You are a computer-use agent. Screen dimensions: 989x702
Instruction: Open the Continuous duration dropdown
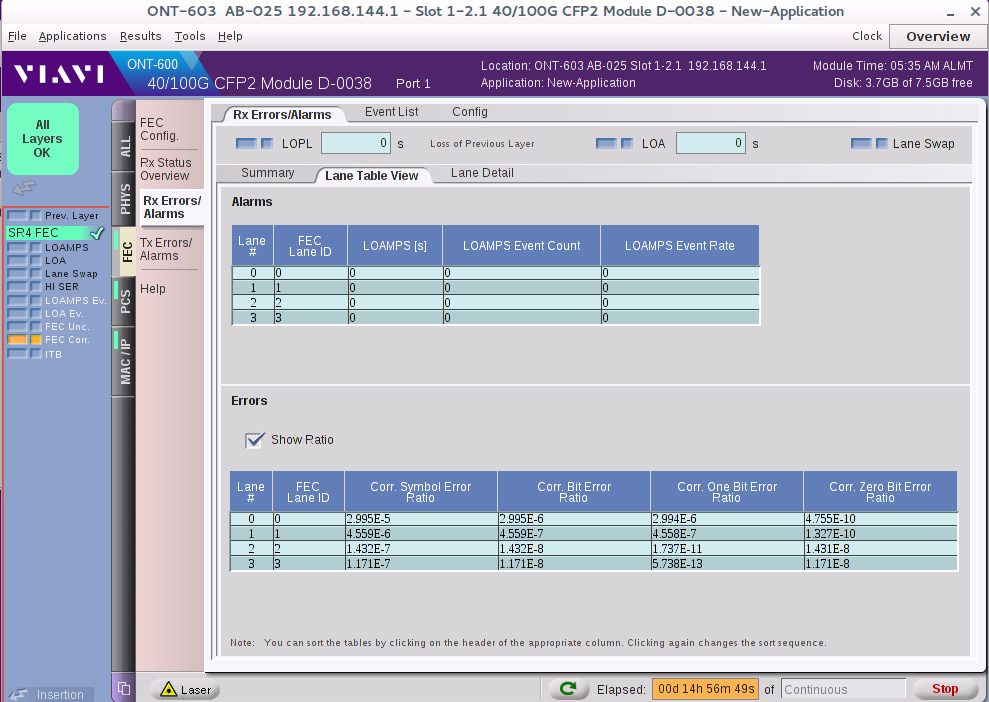click(x=843, y=688)
